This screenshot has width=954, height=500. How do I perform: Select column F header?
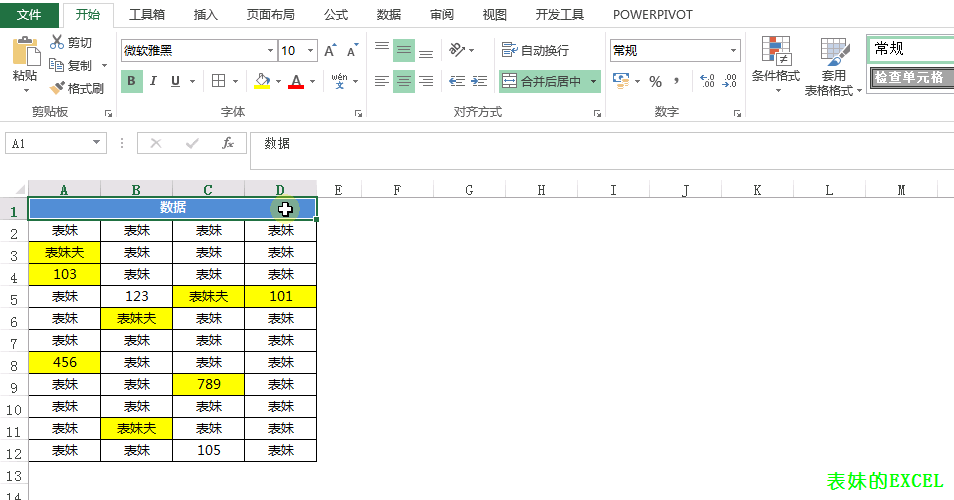tap(397, 190)
